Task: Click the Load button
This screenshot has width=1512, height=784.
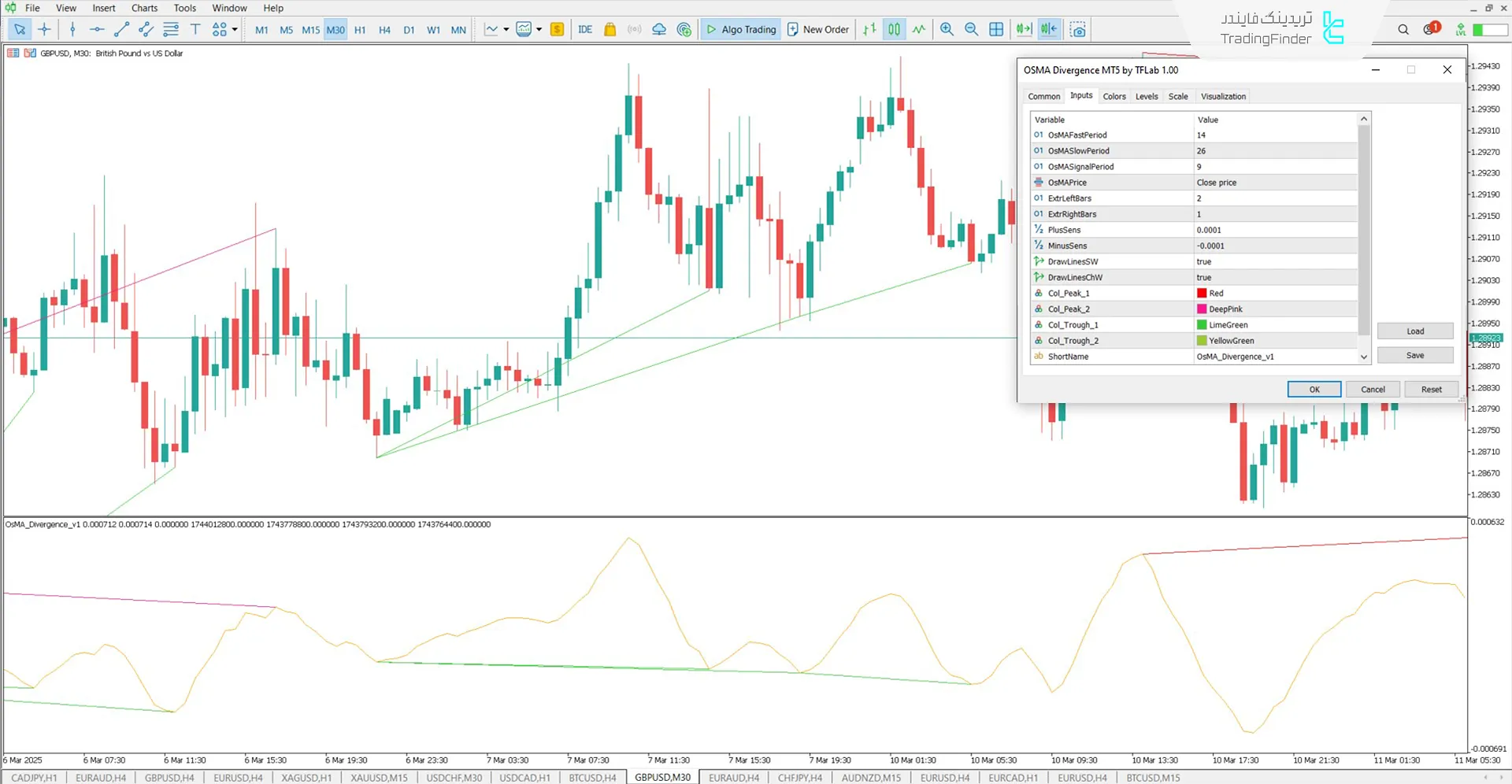Action: pos(1415,331)
